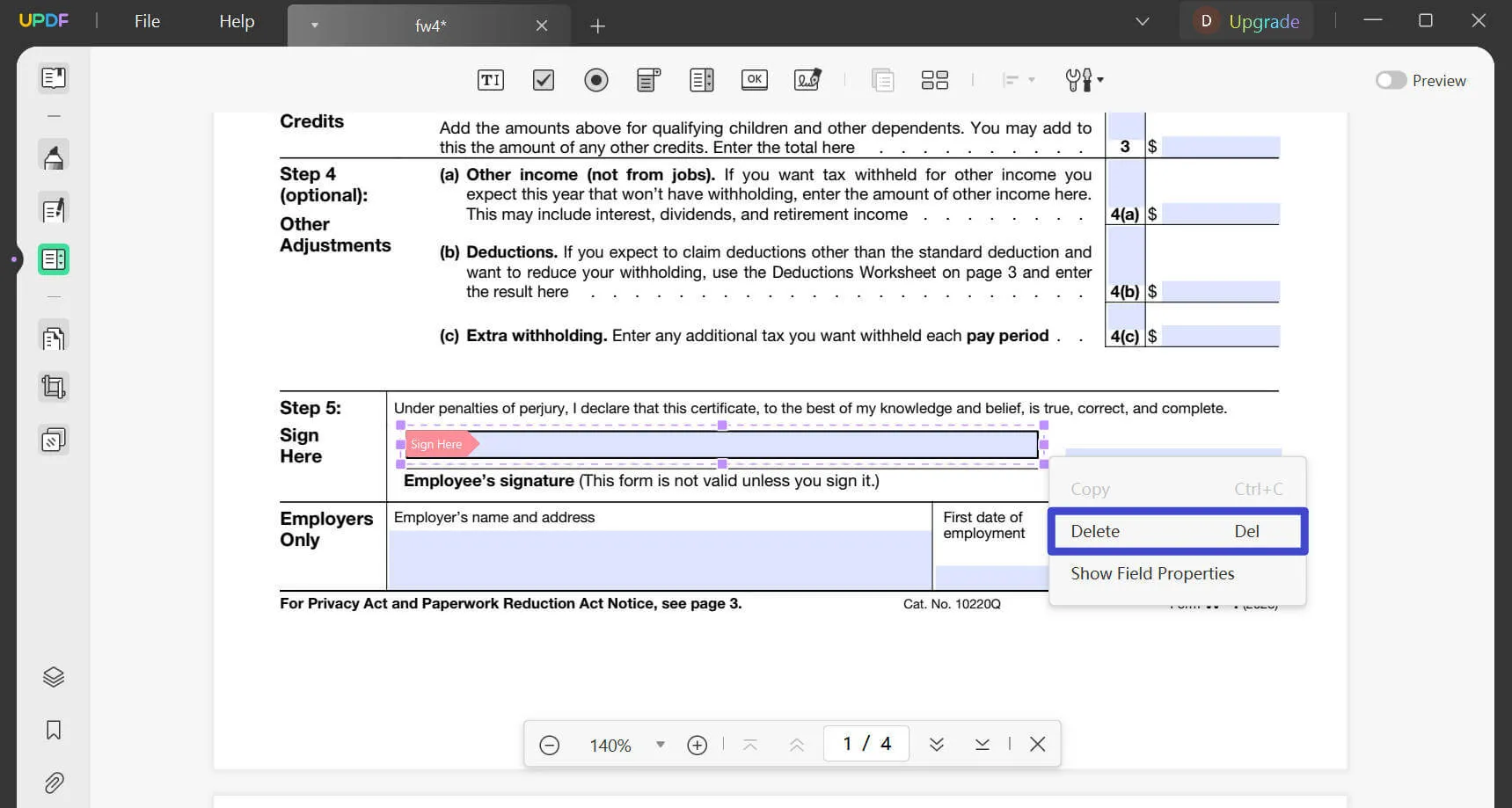This screenshot has height=808, width=1512.
Task: Insert an OK Button form field
Action: 754,80
